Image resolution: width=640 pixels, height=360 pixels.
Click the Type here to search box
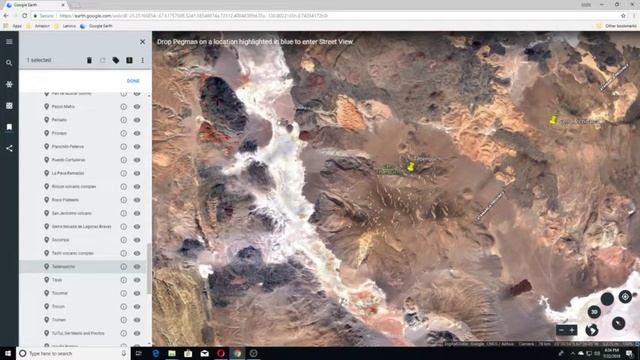click(x=73, y=353)
